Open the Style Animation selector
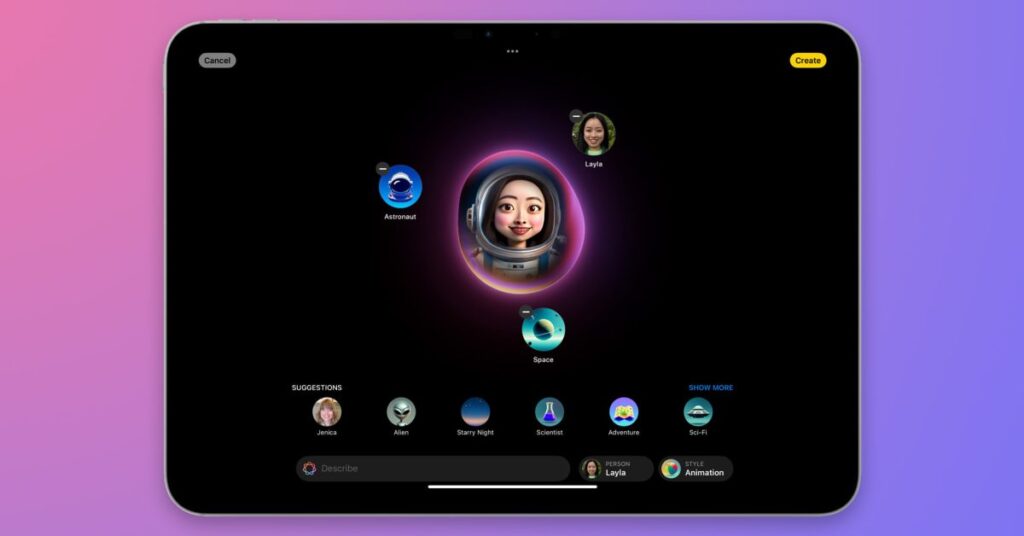The image size is (1024, 536). (696, 469)
